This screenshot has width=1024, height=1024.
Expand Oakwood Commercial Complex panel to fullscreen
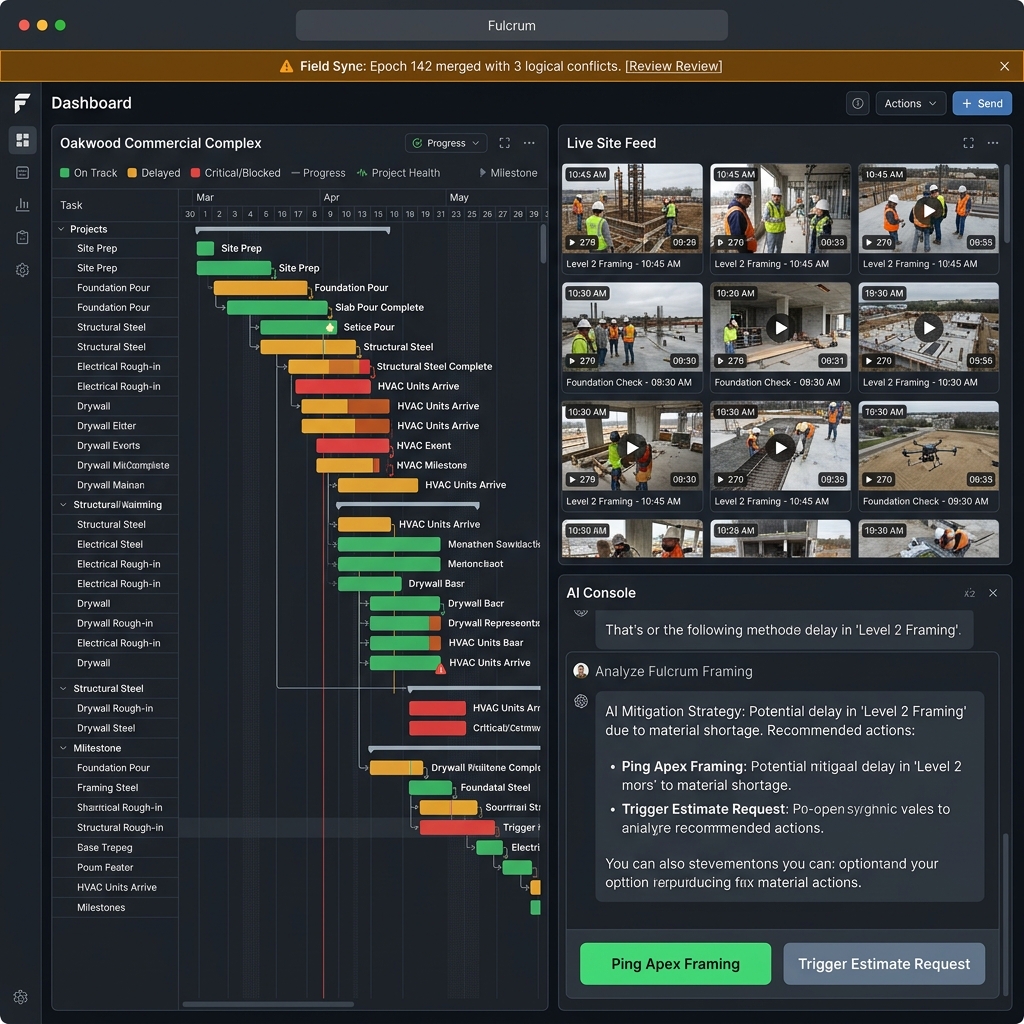[x=504, y=143]
